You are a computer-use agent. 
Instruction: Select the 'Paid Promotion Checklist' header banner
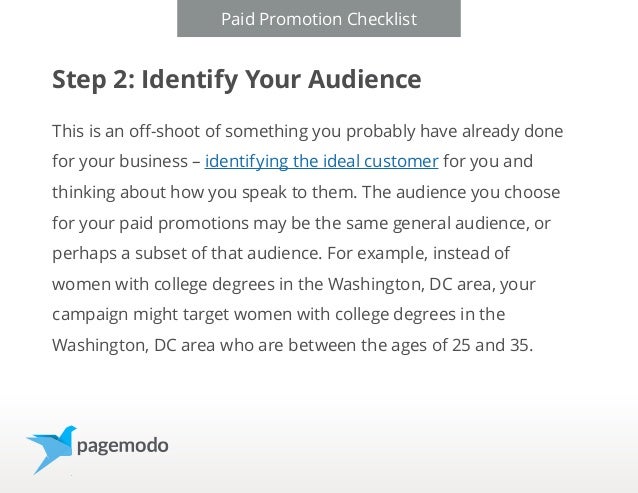pos(319,18)
